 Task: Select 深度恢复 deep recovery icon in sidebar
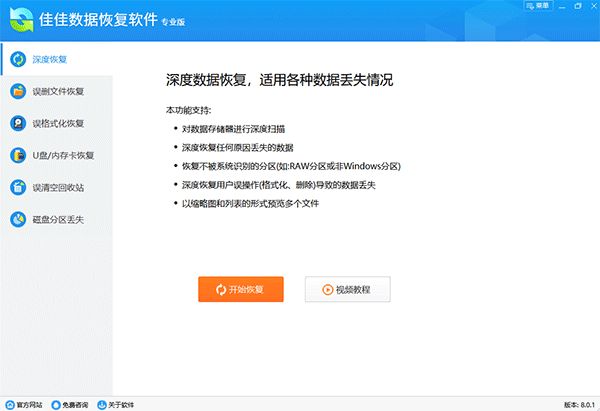(x=18, y=59)
